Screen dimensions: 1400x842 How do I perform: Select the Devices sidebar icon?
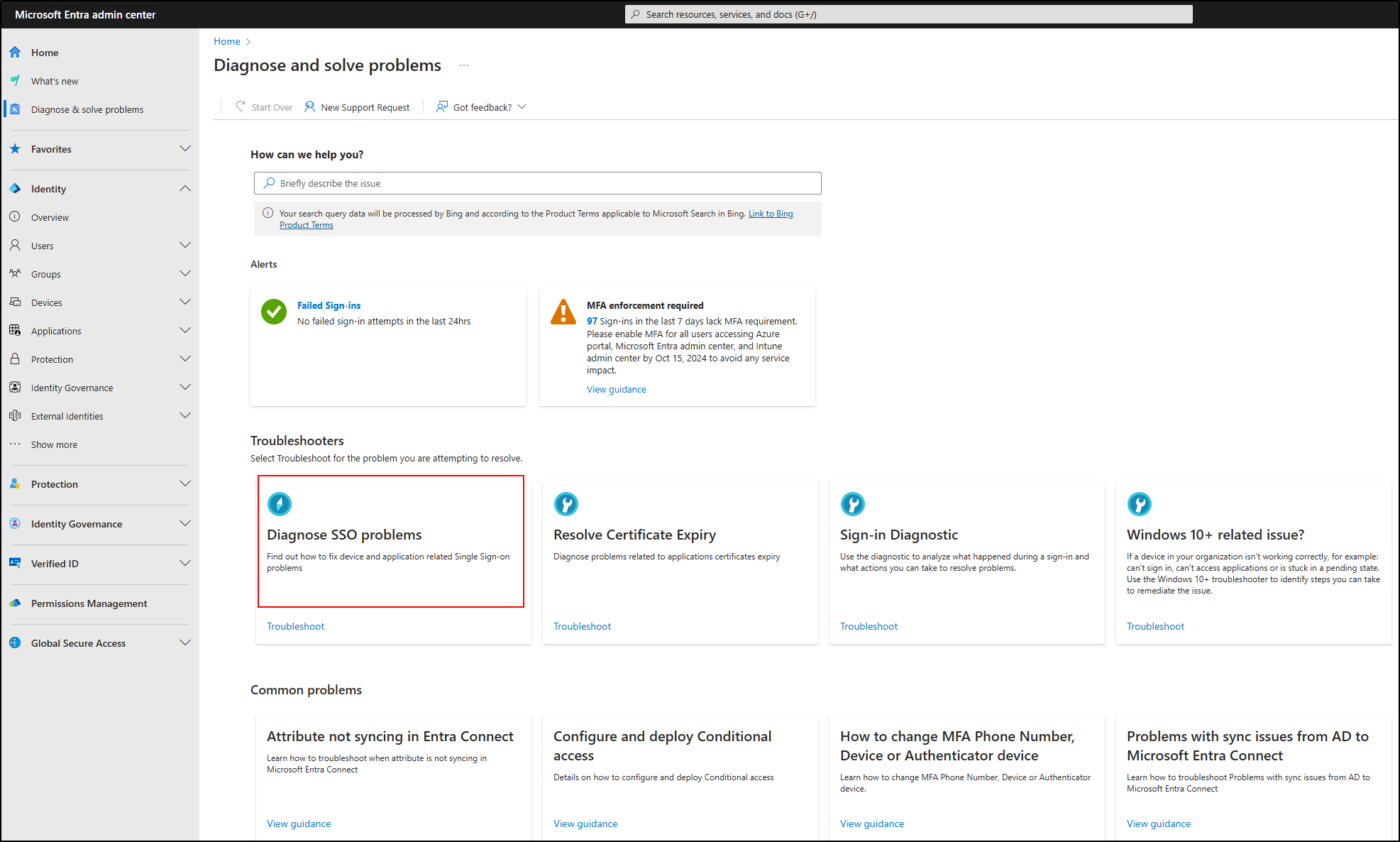15,302
